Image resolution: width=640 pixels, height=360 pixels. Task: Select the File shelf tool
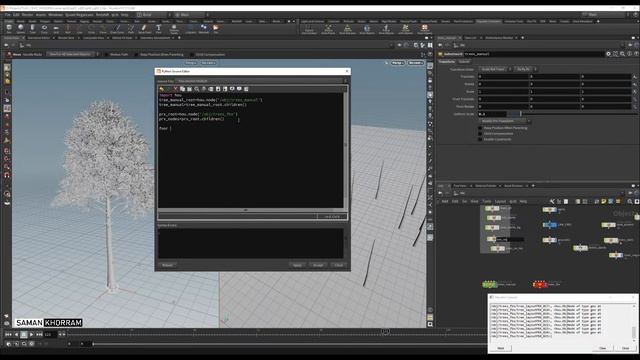[216, 29]
